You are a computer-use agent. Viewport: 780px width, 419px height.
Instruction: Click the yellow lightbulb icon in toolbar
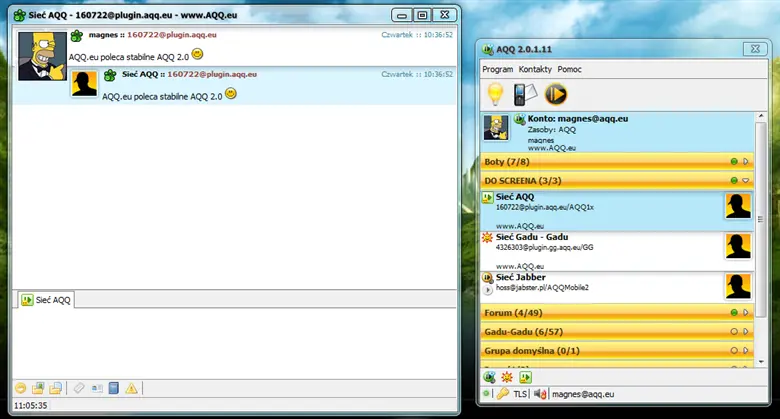click(x=495, y=94)
